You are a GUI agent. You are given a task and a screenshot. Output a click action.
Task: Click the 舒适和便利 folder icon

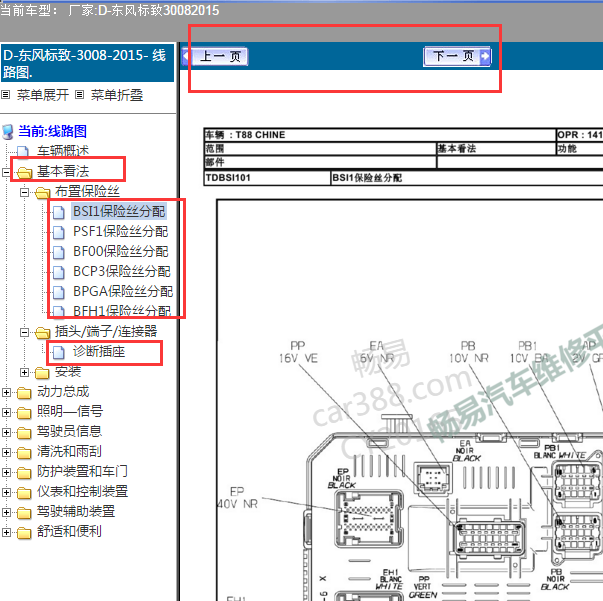tap(24, 533)
